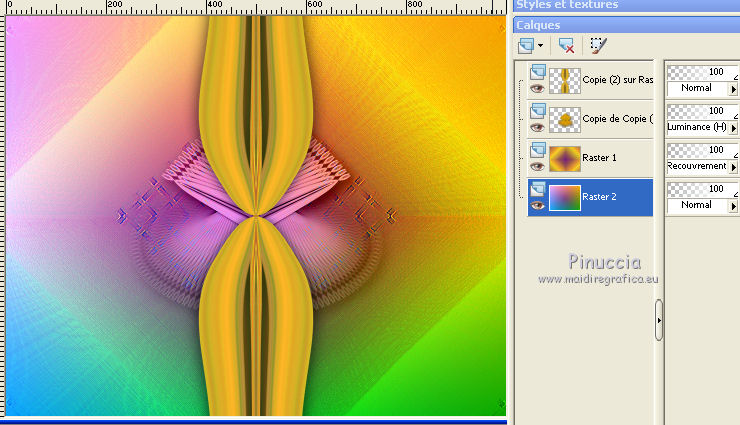Toggle visibility of Copie de Copie layer

pos(537,127)
